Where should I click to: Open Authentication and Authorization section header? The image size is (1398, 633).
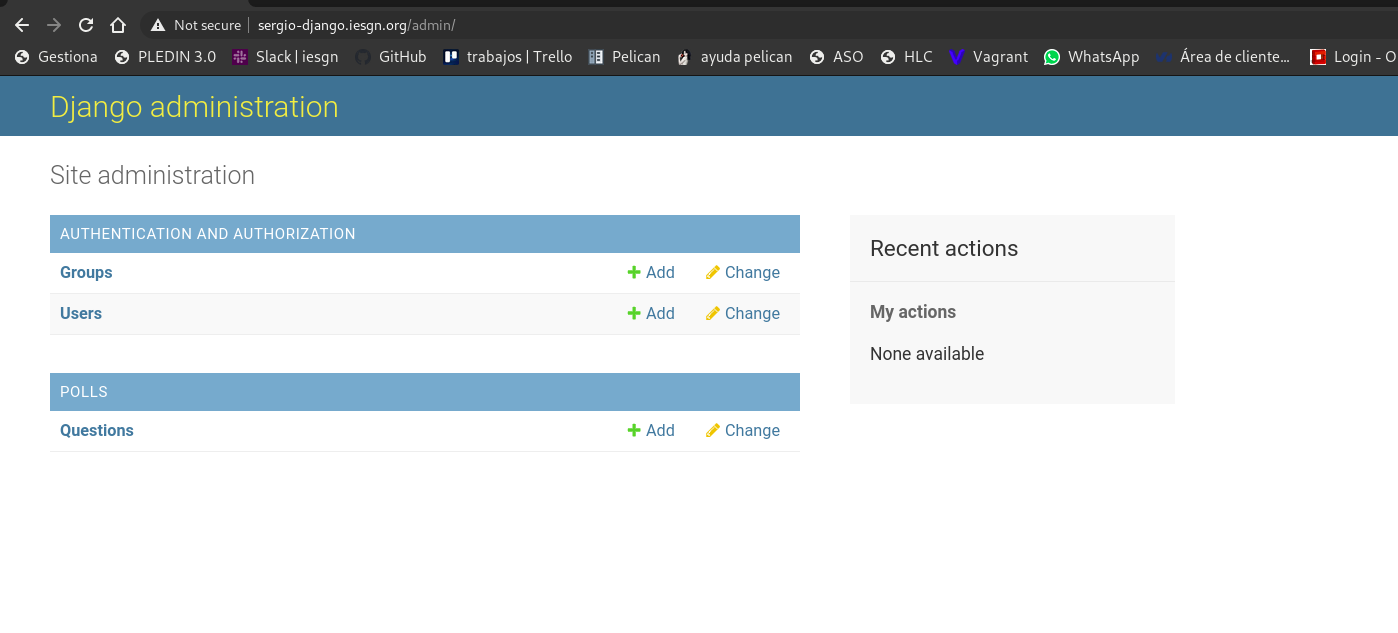(x=208, y=234)
